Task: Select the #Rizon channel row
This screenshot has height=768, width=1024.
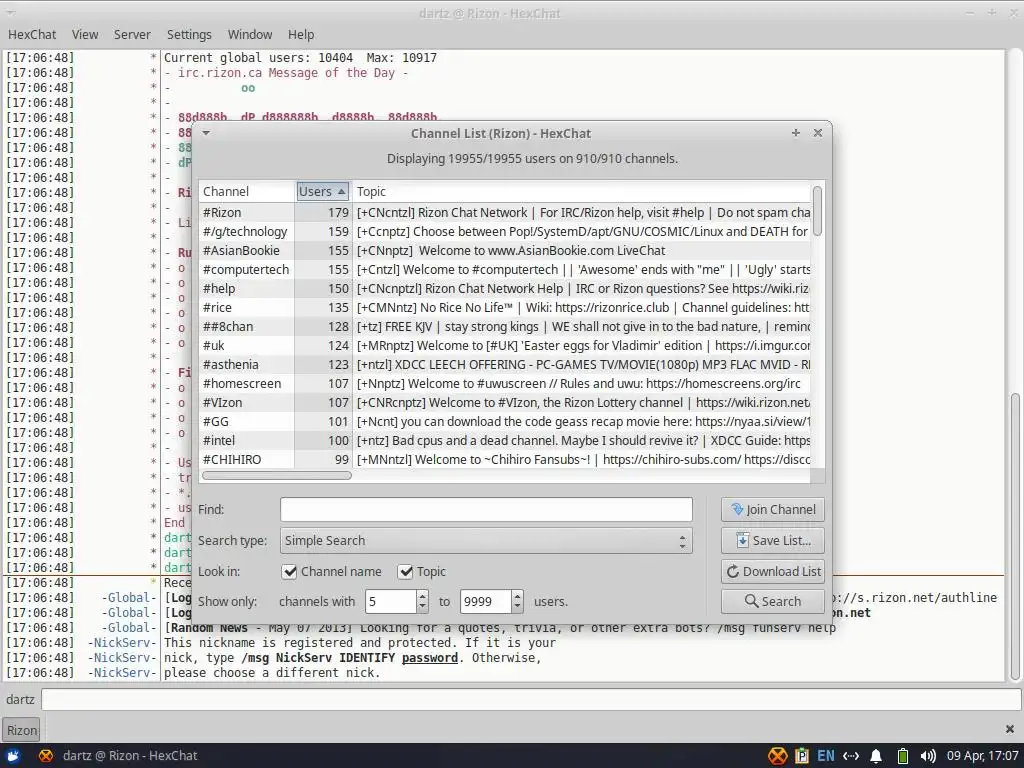Action: [x=505, y=213]
